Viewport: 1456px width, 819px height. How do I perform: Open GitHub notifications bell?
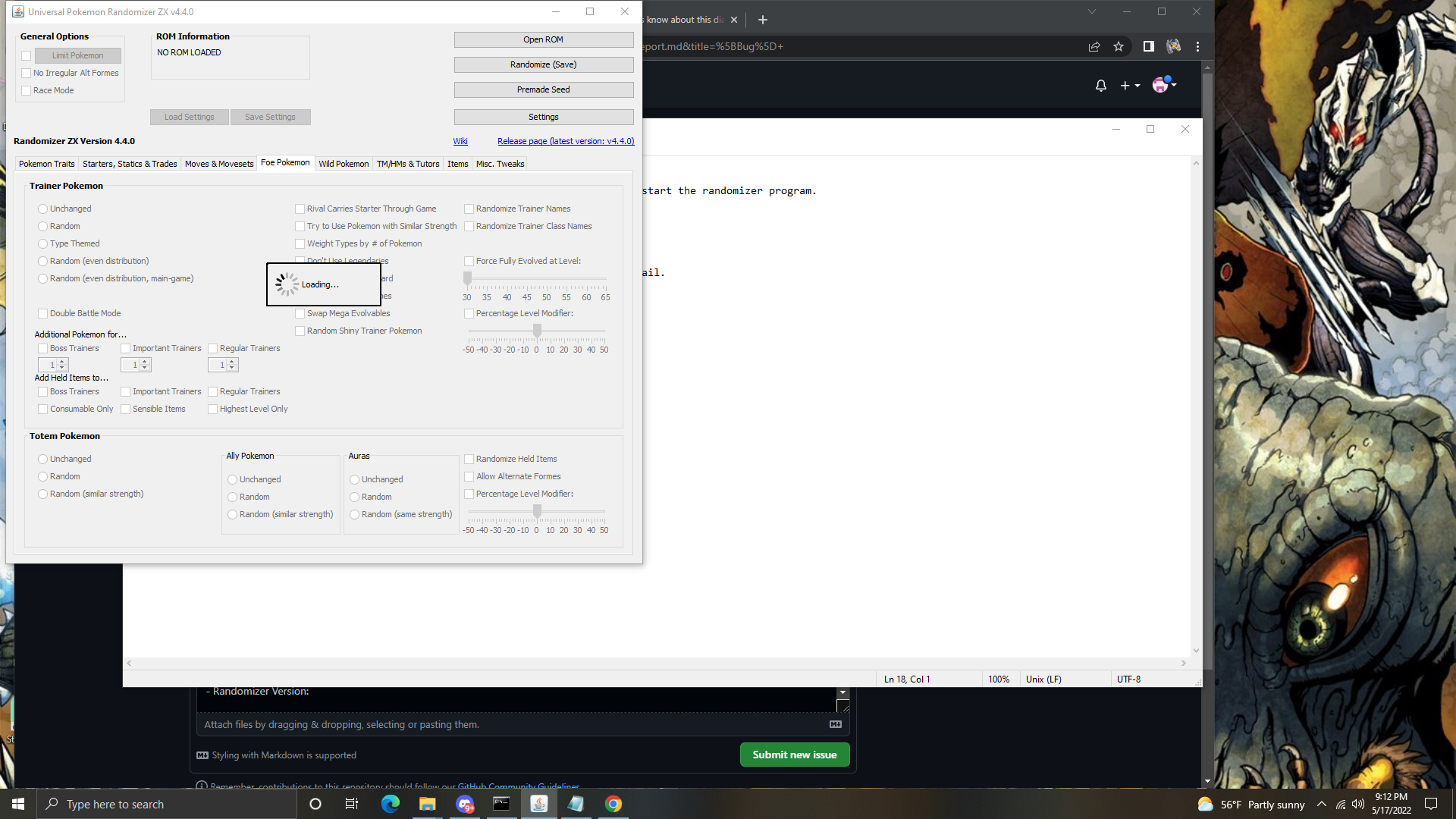[x=1101, y=86]
